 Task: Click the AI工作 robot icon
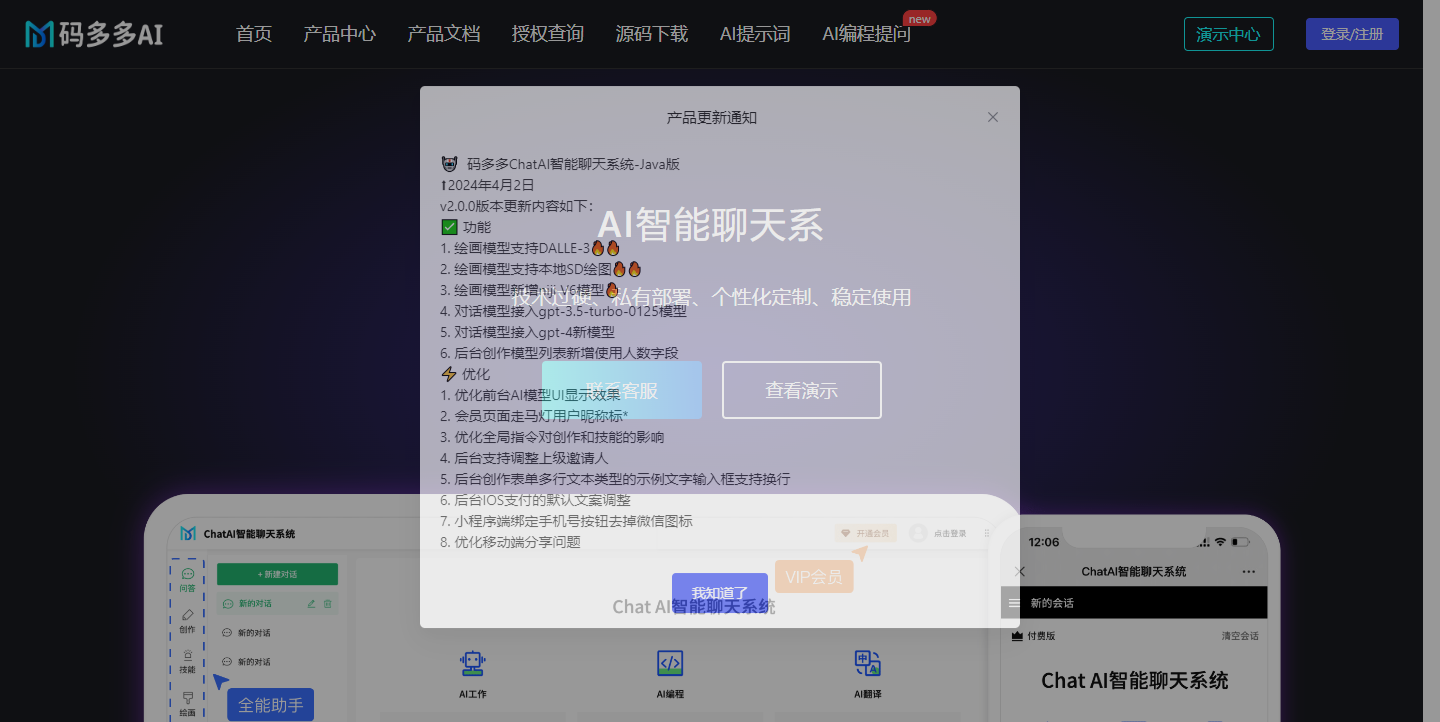(472, 662)
